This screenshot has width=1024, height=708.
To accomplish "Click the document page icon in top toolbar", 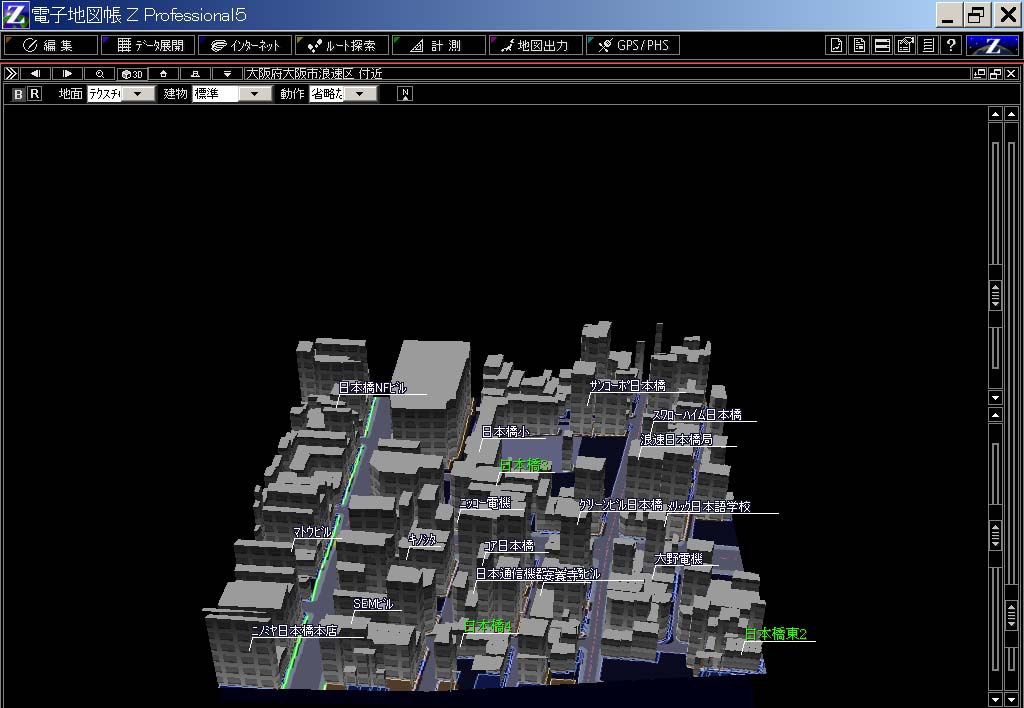I will click(859, 45).
